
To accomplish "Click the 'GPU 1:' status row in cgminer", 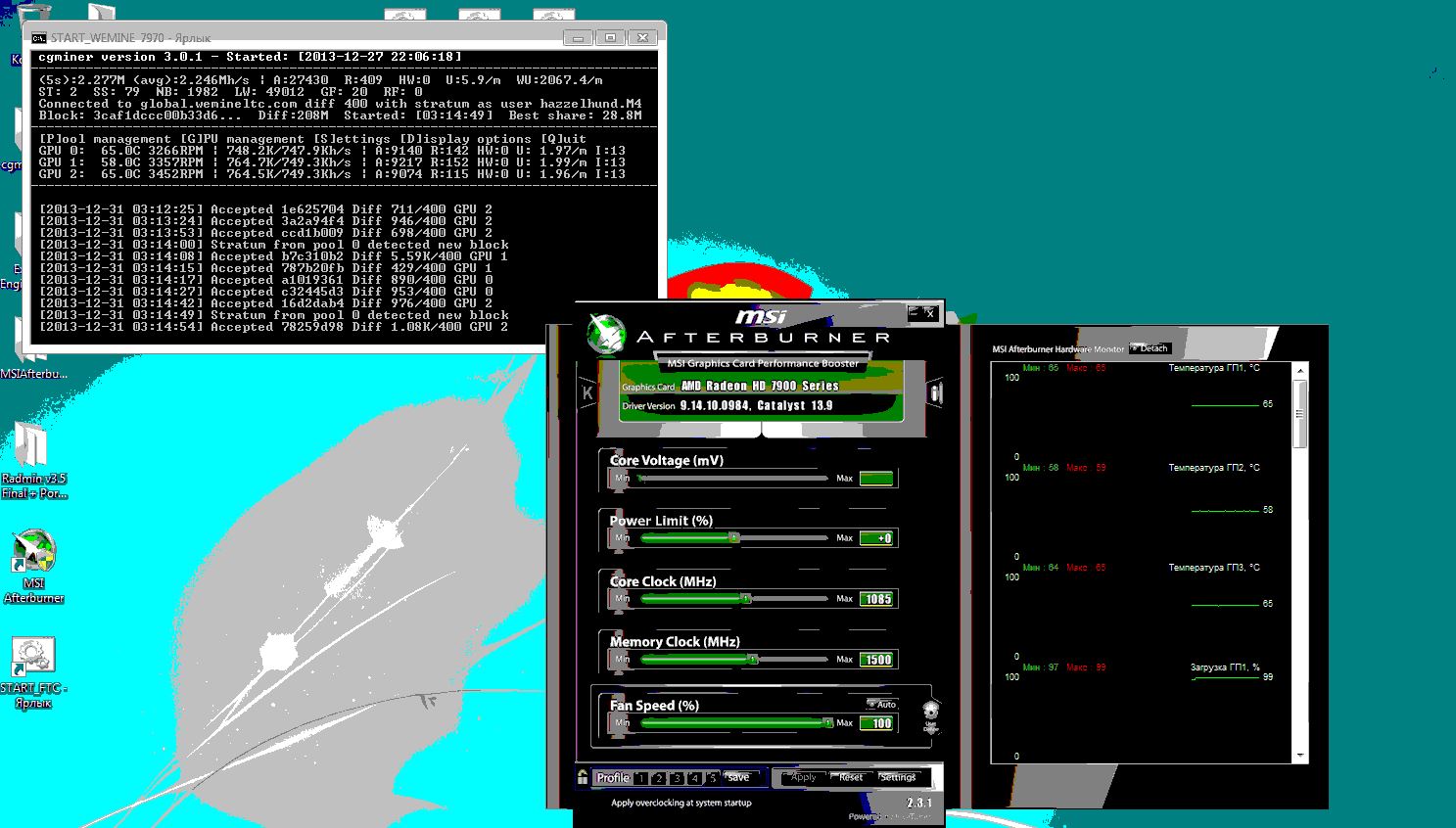I will pyautogui.click(x=332, y=162).
